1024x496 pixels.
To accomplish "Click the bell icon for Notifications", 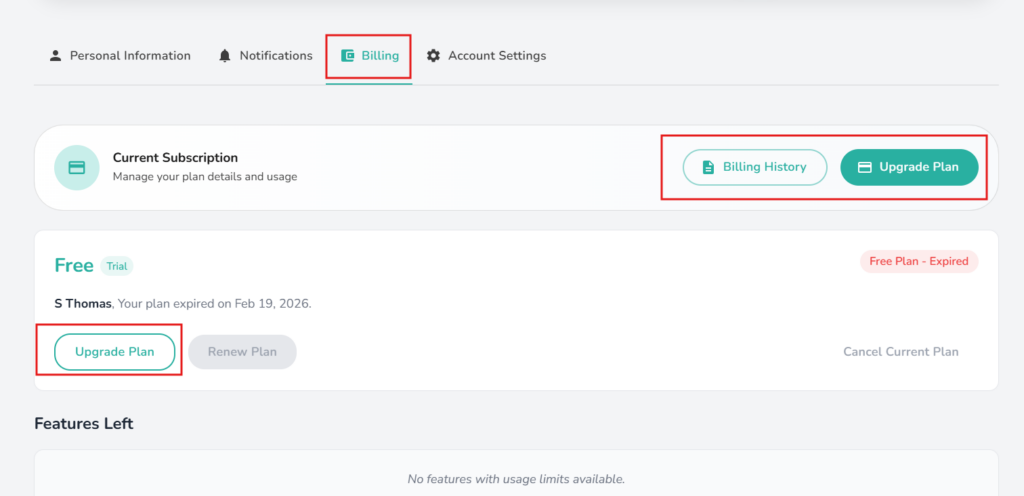I will pyautogui.click(x=225, y=56).
